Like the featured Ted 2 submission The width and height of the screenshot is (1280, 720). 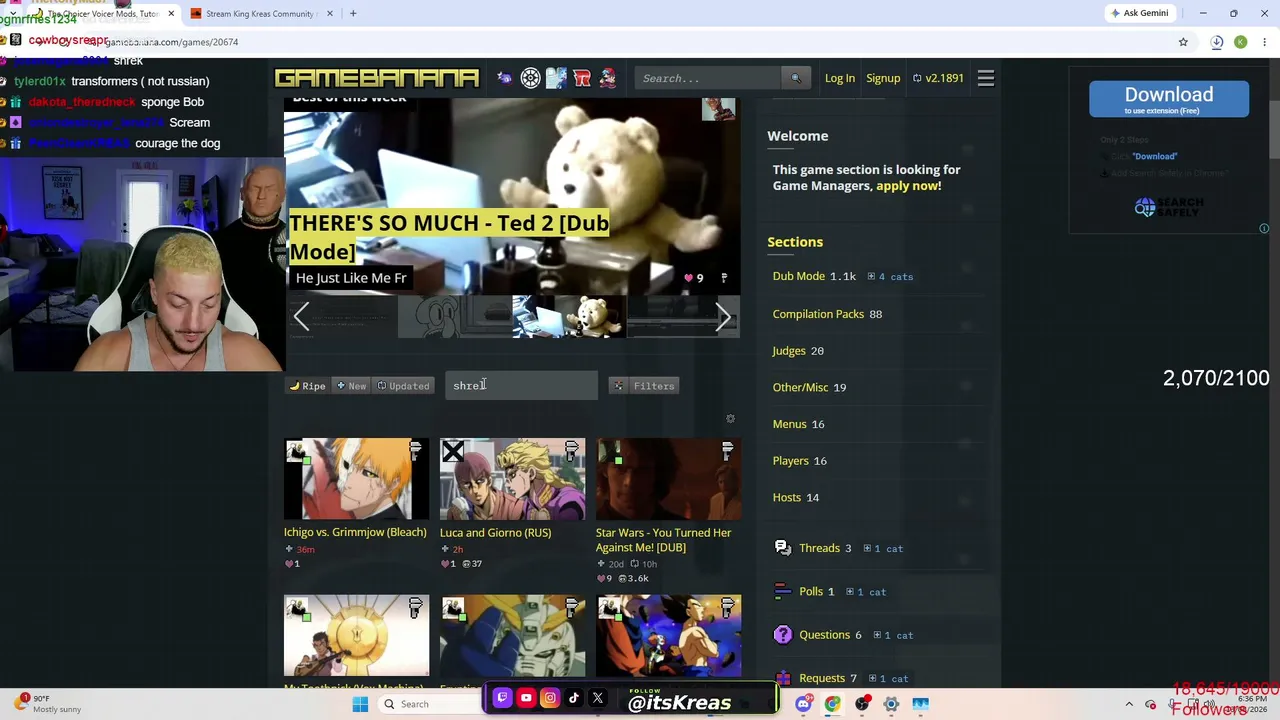694,278
